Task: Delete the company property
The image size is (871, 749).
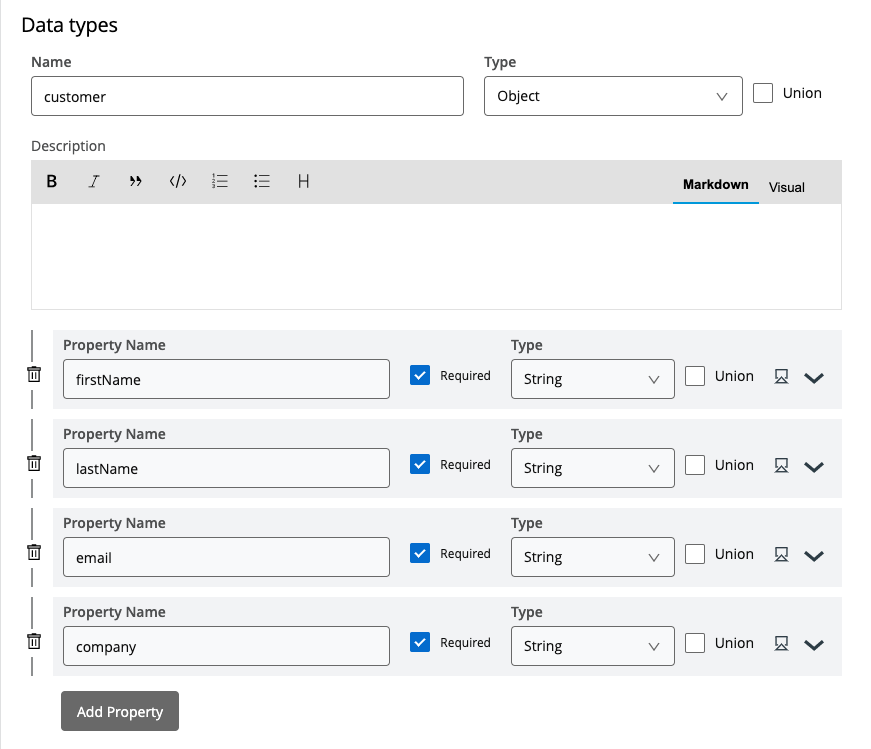Action: (34, 641)
